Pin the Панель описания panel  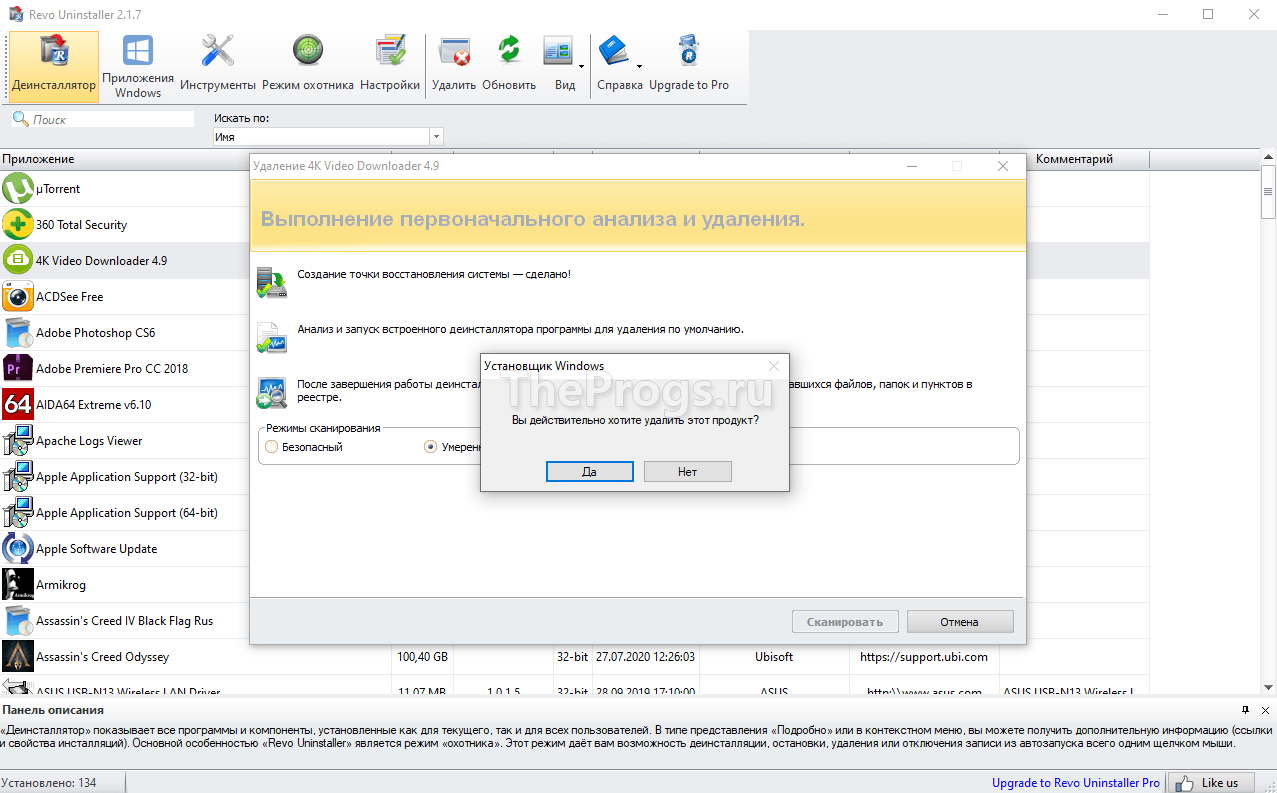[x=1243, y=710]
